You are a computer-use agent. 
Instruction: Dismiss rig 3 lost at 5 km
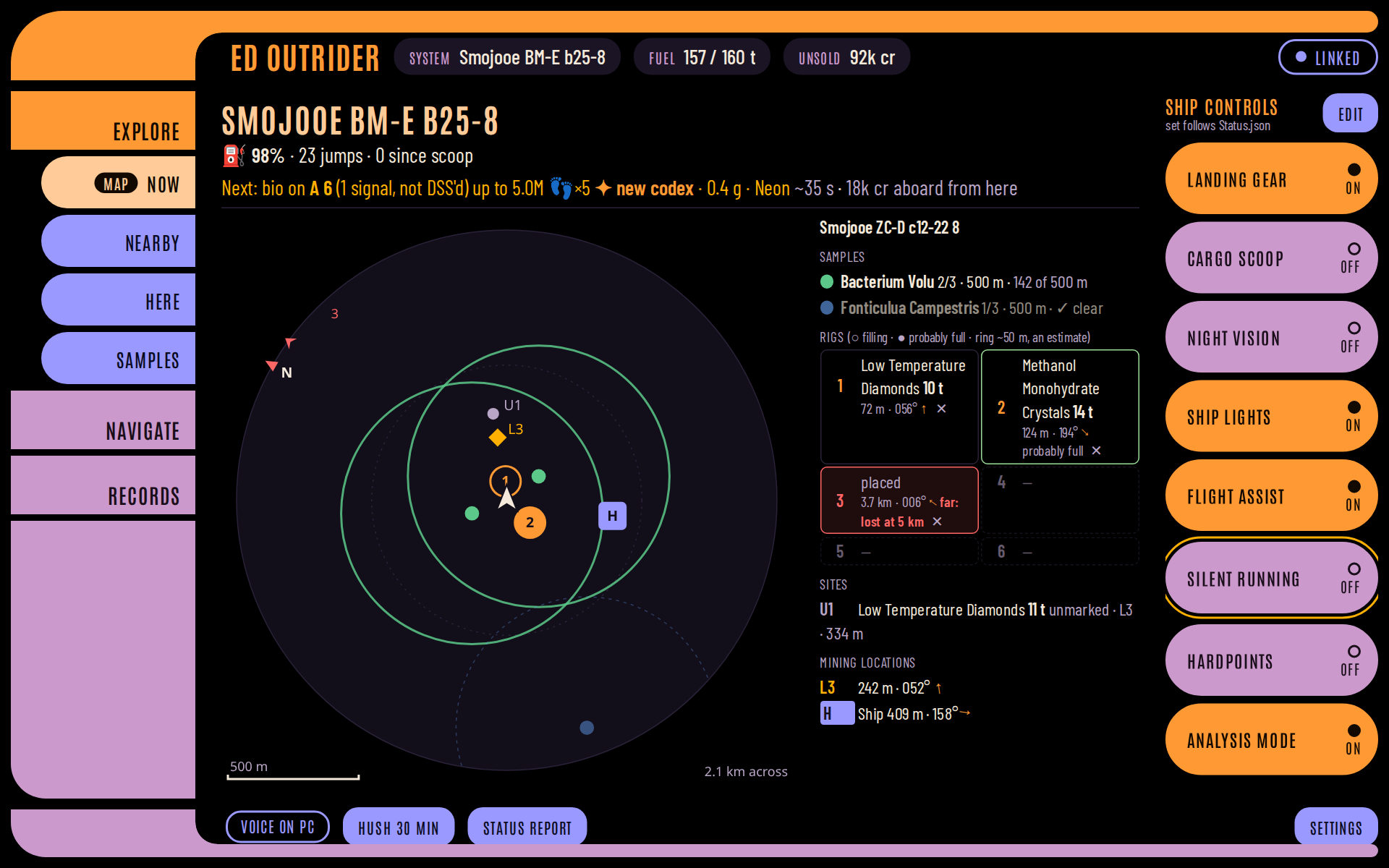pyautogui.click(x=937, y=522)
